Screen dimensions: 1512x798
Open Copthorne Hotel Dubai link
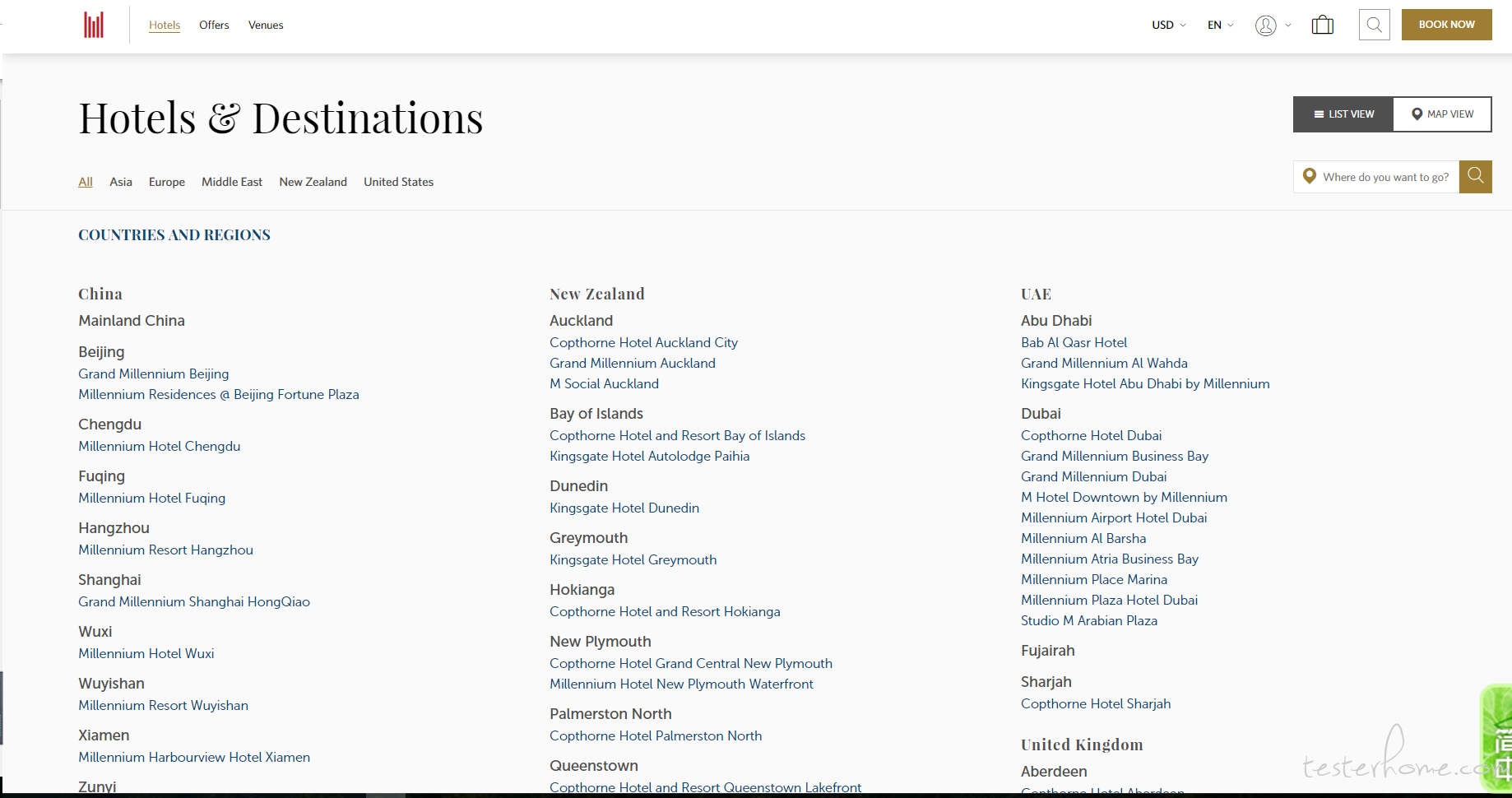pos(1092,435)
